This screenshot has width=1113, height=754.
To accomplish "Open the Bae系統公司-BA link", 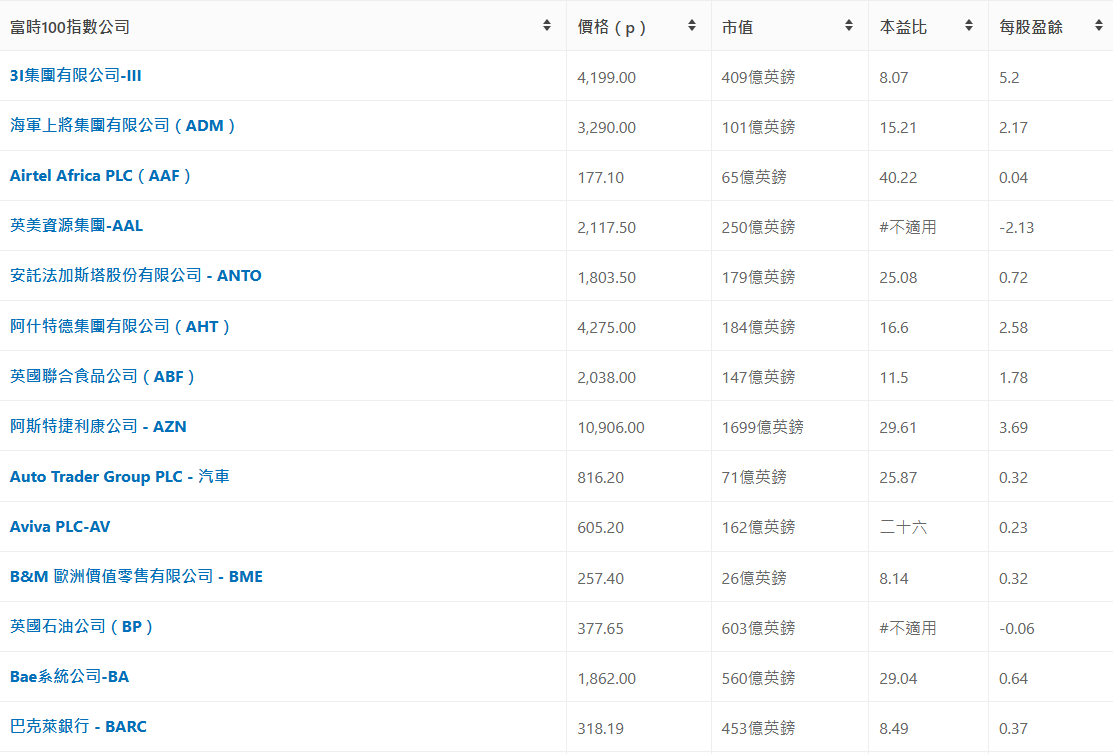I will (70, 677).
